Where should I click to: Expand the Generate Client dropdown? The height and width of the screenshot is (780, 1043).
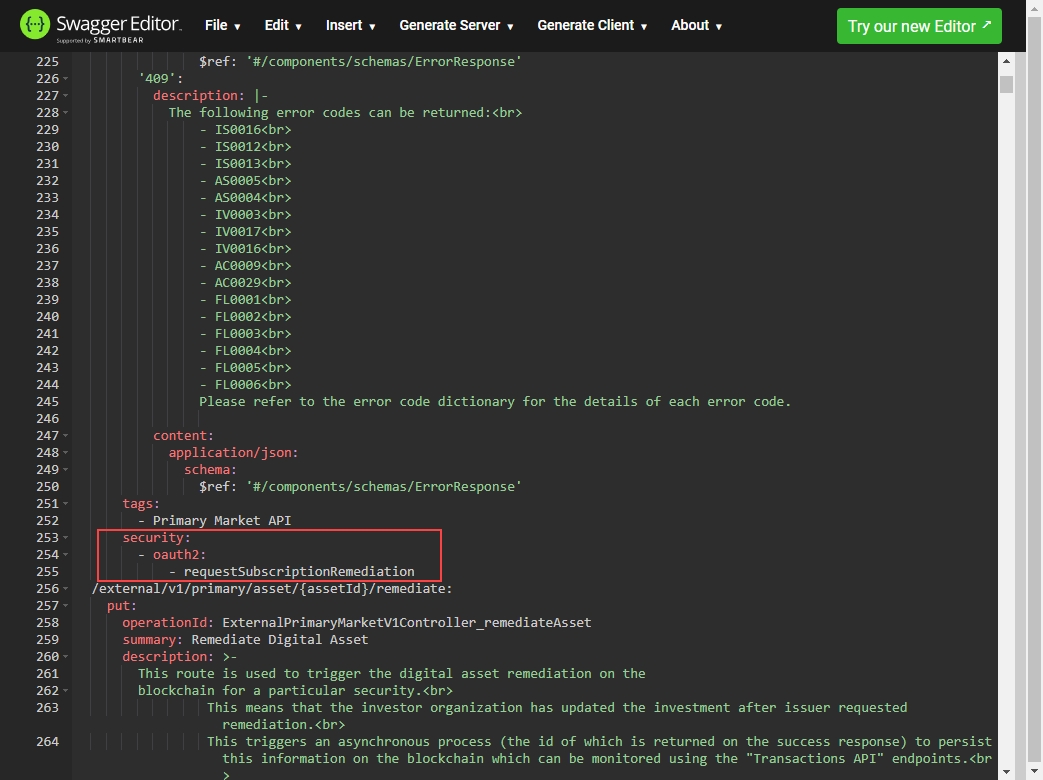pyautogui.click(x=592, y=26)
